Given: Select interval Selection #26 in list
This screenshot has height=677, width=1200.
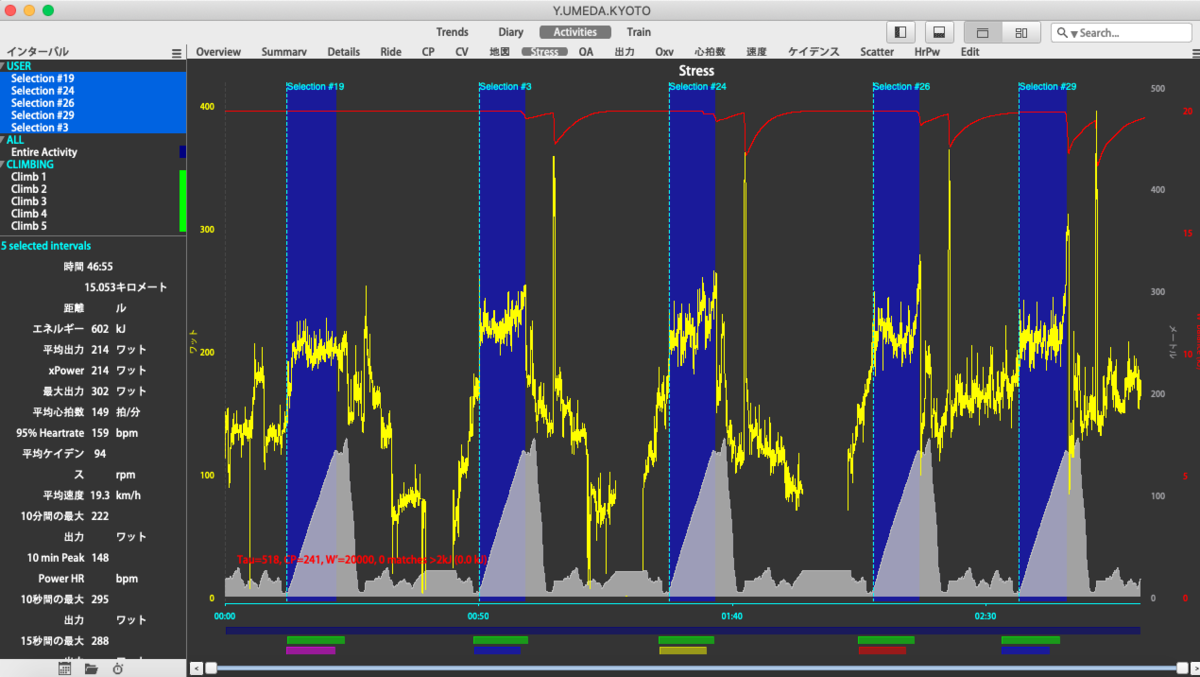Looking at the screenshot, I should click(x=93, y=103).
